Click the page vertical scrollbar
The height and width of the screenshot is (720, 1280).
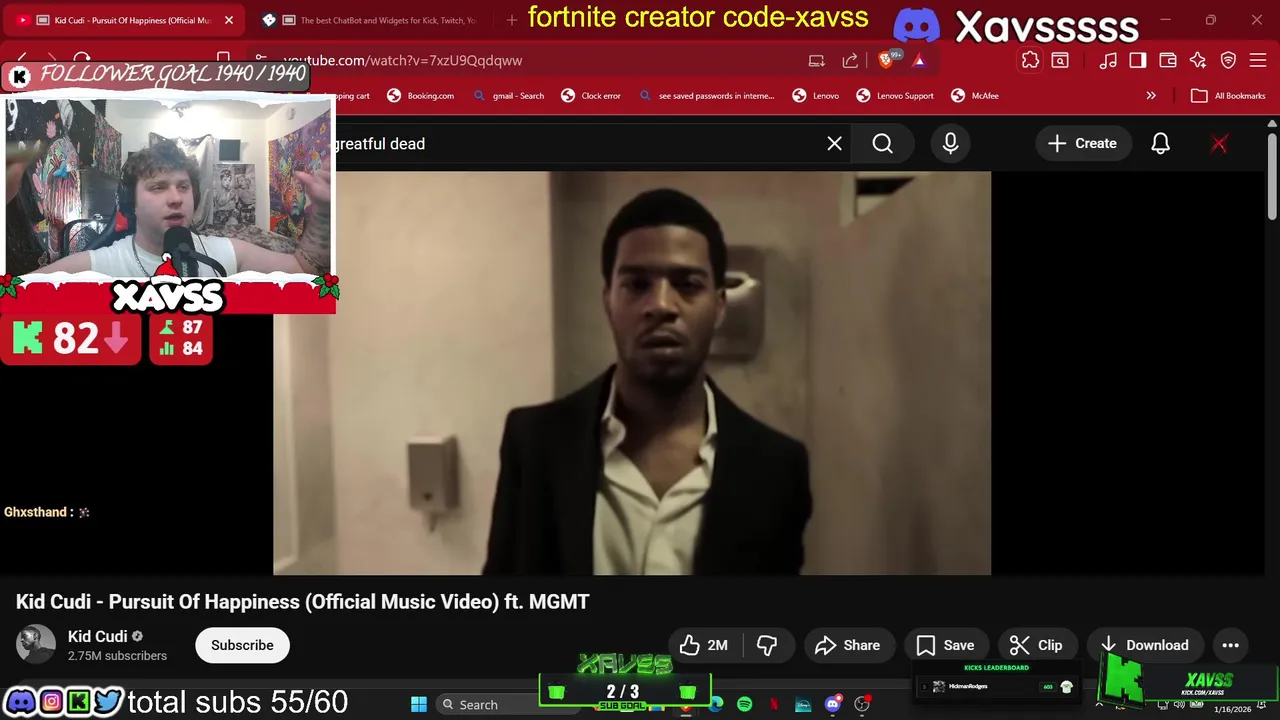[x=1272, y=175]
